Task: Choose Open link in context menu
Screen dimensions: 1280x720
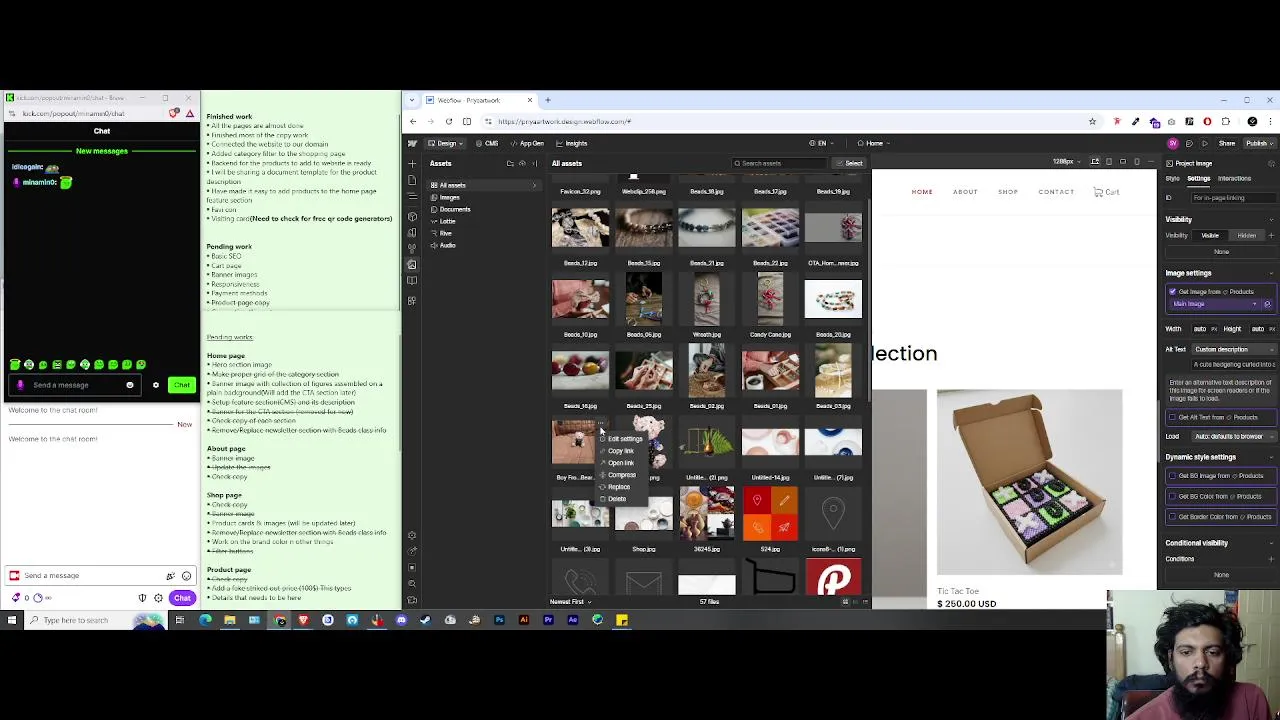Action: point(620,463)
